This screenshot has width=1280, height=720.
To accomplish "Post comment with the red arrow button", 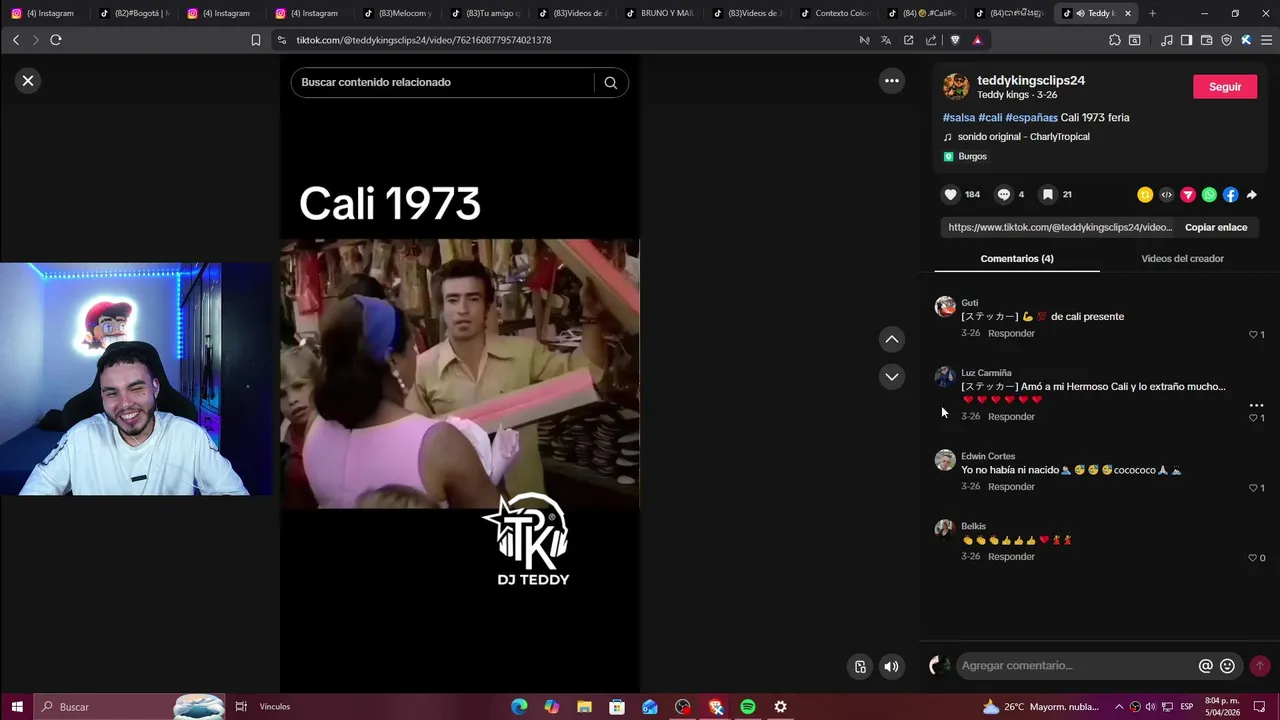I will point(1260,666).
